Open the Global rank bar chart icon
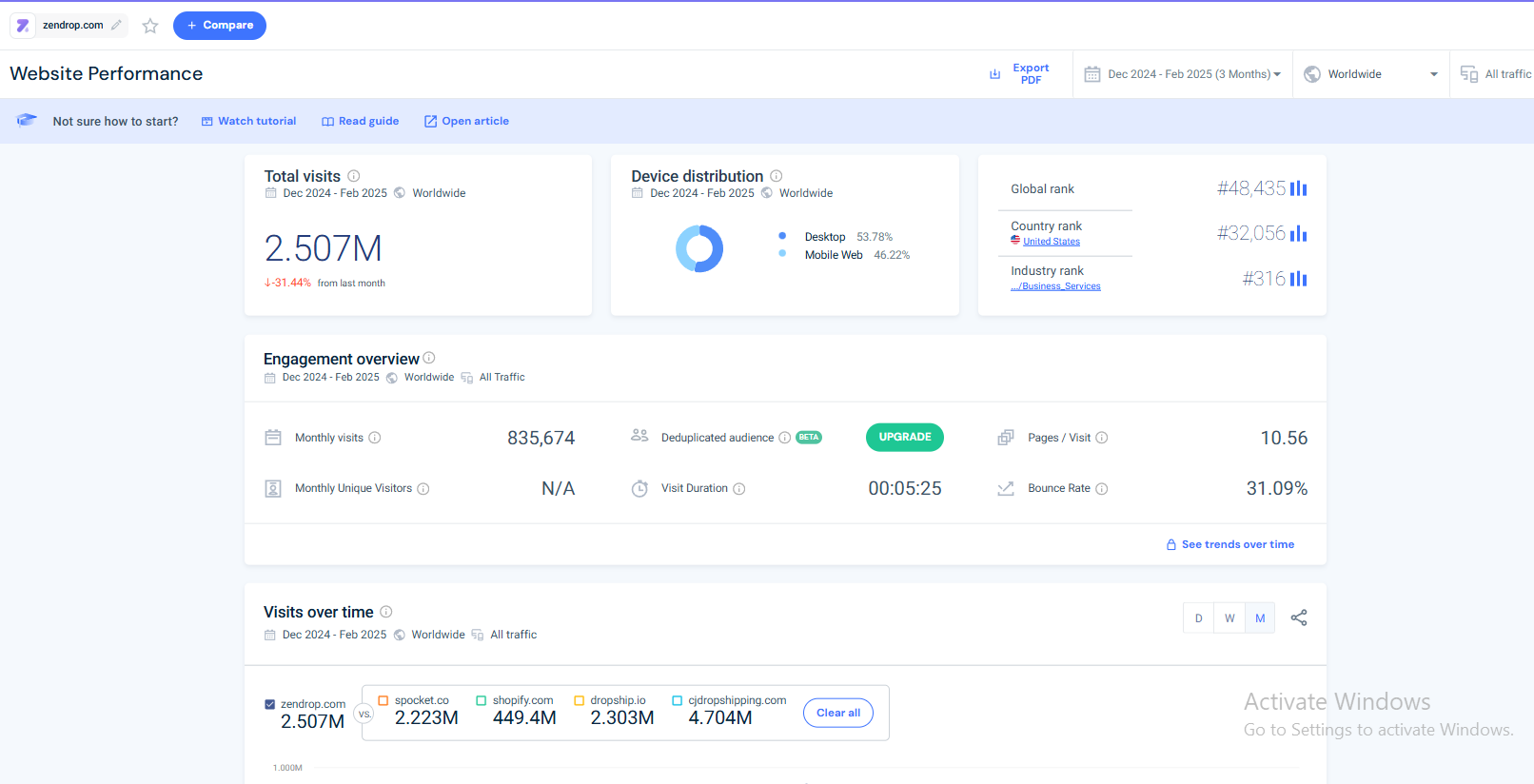Image resolution: width=1534 pixels, height=784 pixels. [x=1298, y=188]
